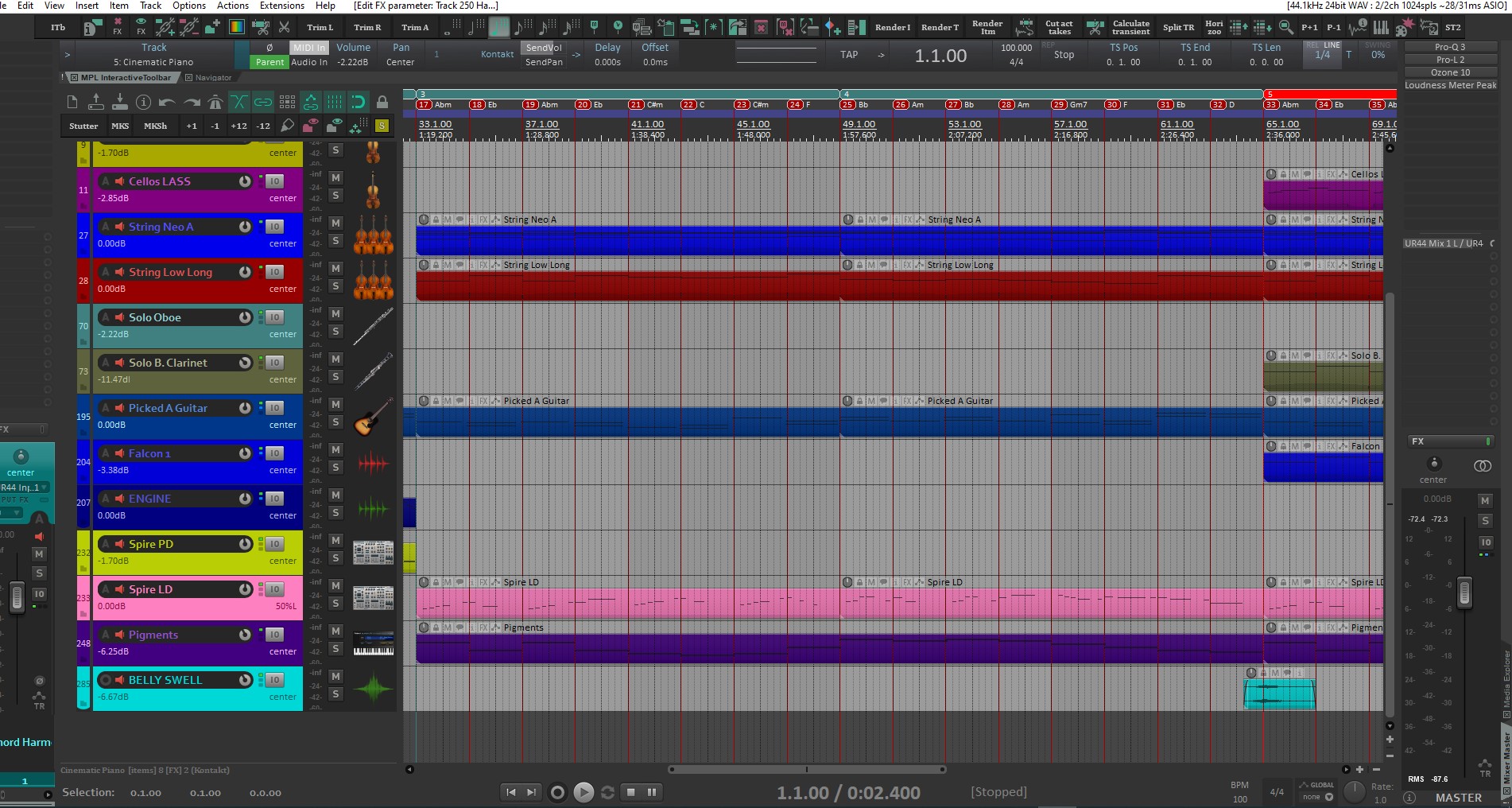The width and height of the screenshot is (1512, 808).
Task: Click the grid lines toggle icon
Action: pos(335,102)
